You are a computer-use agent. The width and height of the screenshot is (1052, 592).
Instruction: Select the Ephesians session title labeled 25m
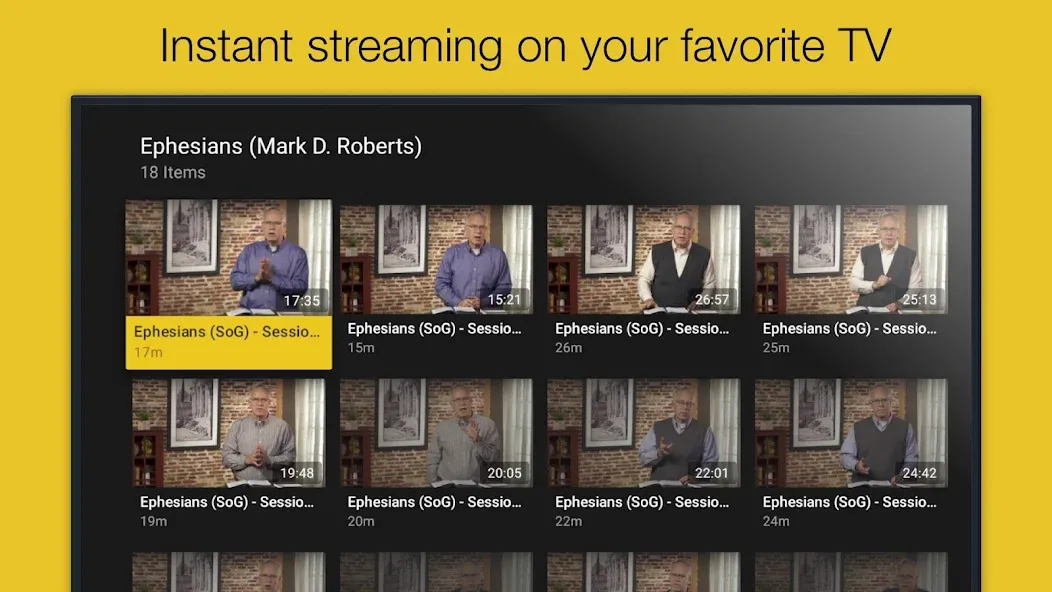click(849, 329)
